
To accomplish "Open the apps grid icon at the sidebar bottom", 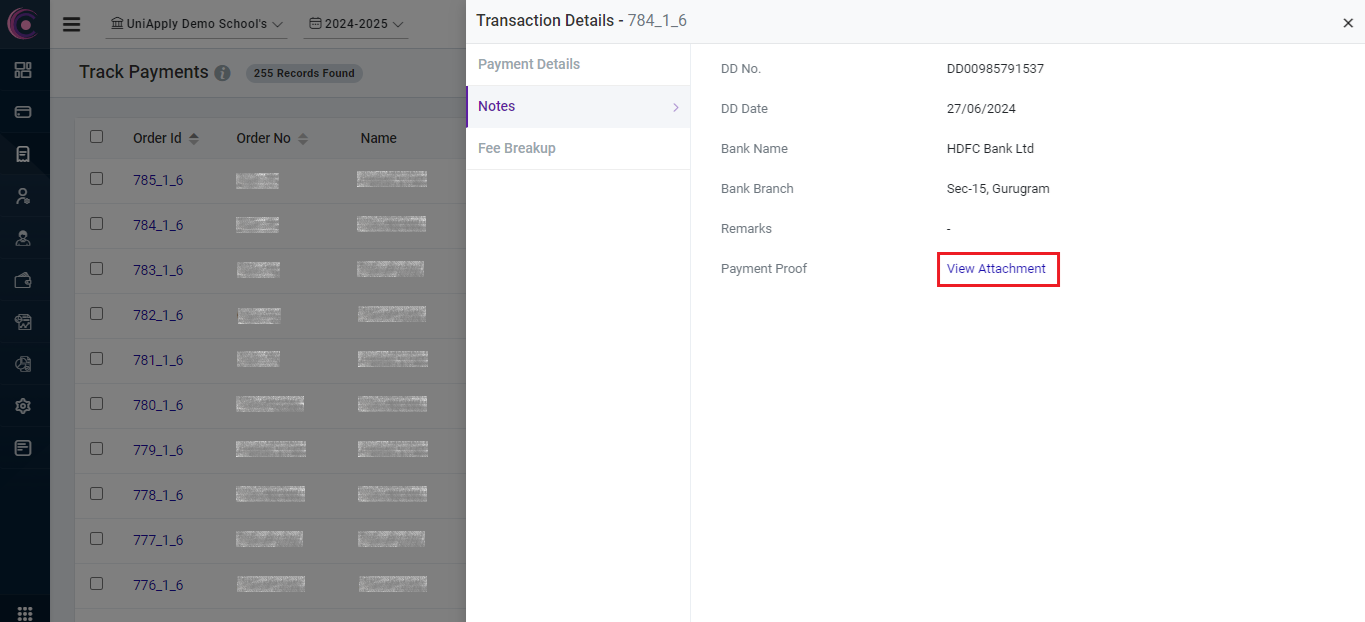I will click(x=24, y=612).
